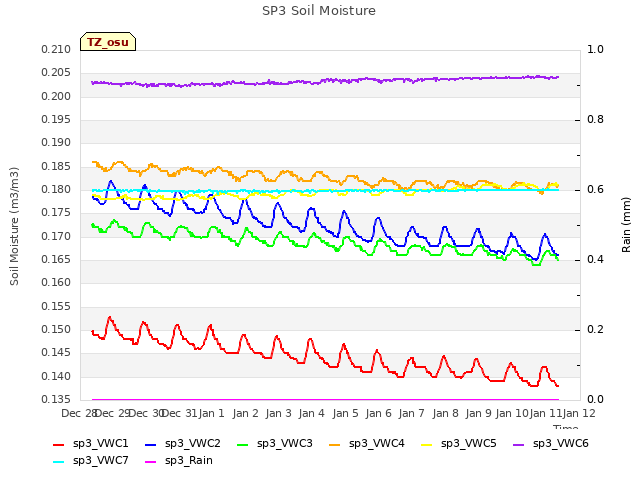This screenshot has width=640, height=480.
Task: Click the 0.6 rain axis tick label
Action: tap(595, 190)
